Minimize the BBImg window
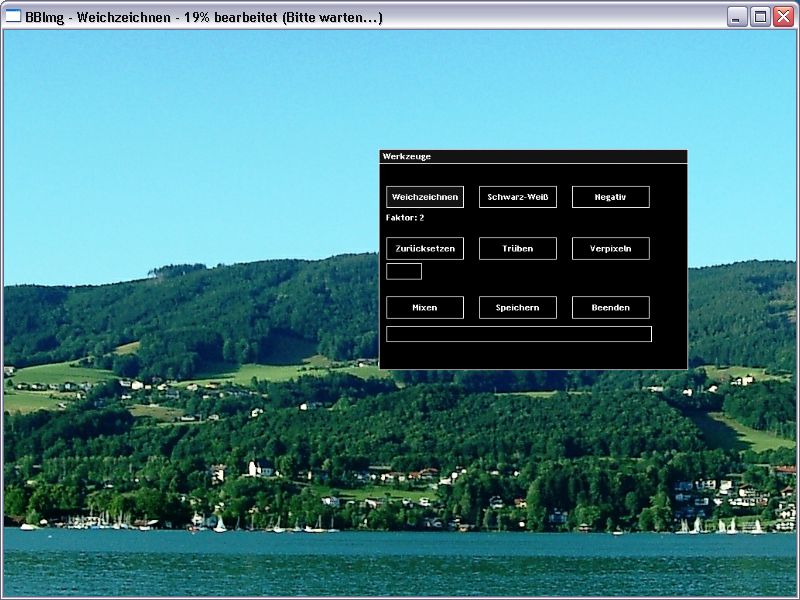Viewport: 800px width, 600px height. coord(736,17)
